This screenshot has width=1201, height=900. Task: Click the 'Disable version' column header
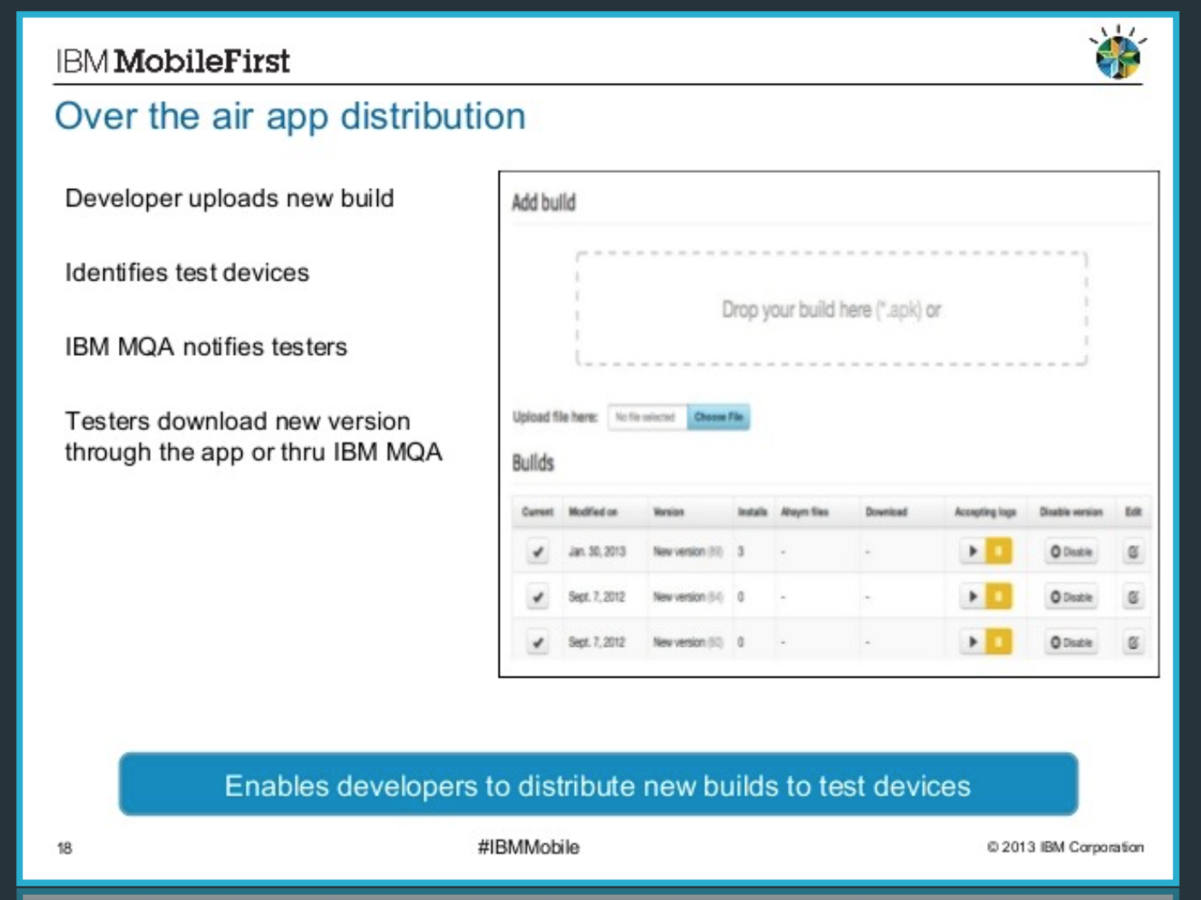pos(1071,512)
